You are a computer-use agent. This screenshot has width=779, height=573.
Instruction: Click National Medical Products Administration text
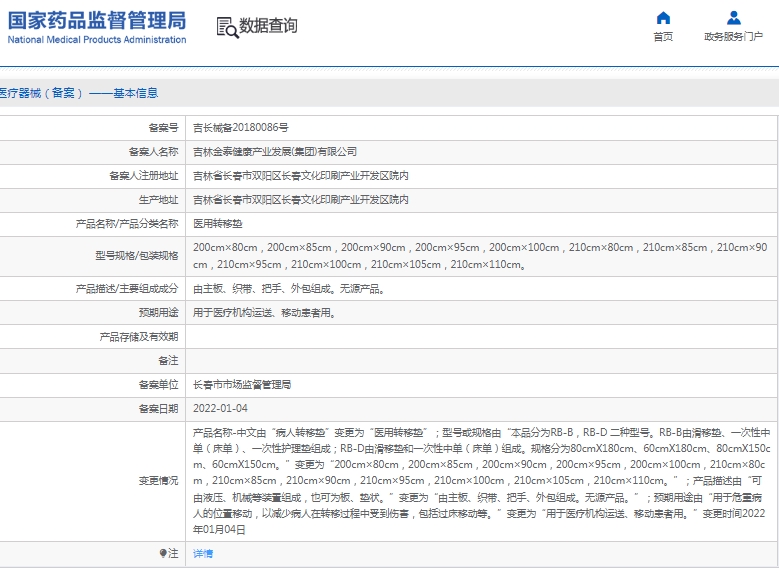point(97,40)
